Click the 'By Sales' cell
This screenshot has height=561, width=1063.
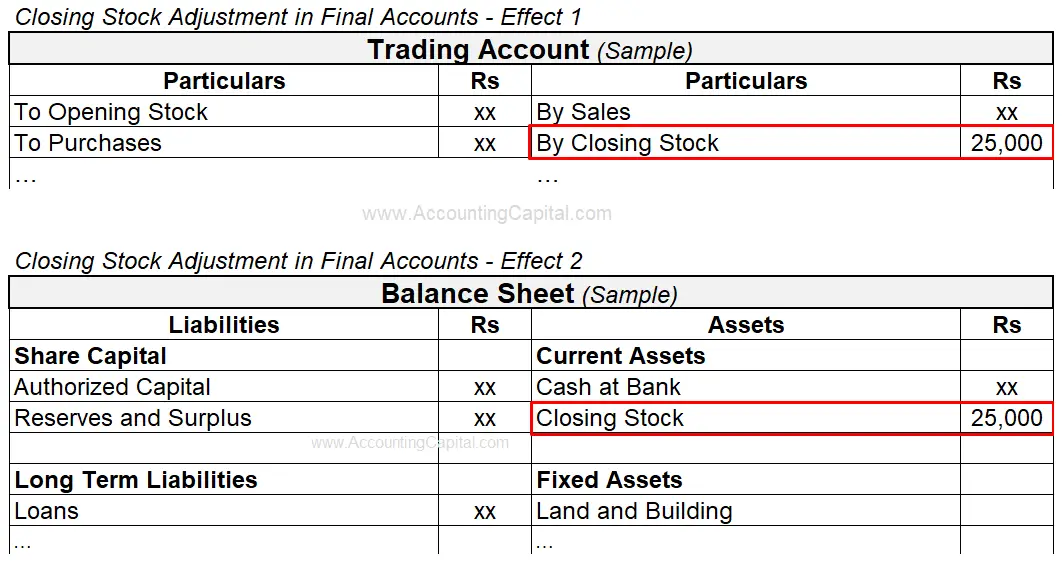[x=584, y=112]
